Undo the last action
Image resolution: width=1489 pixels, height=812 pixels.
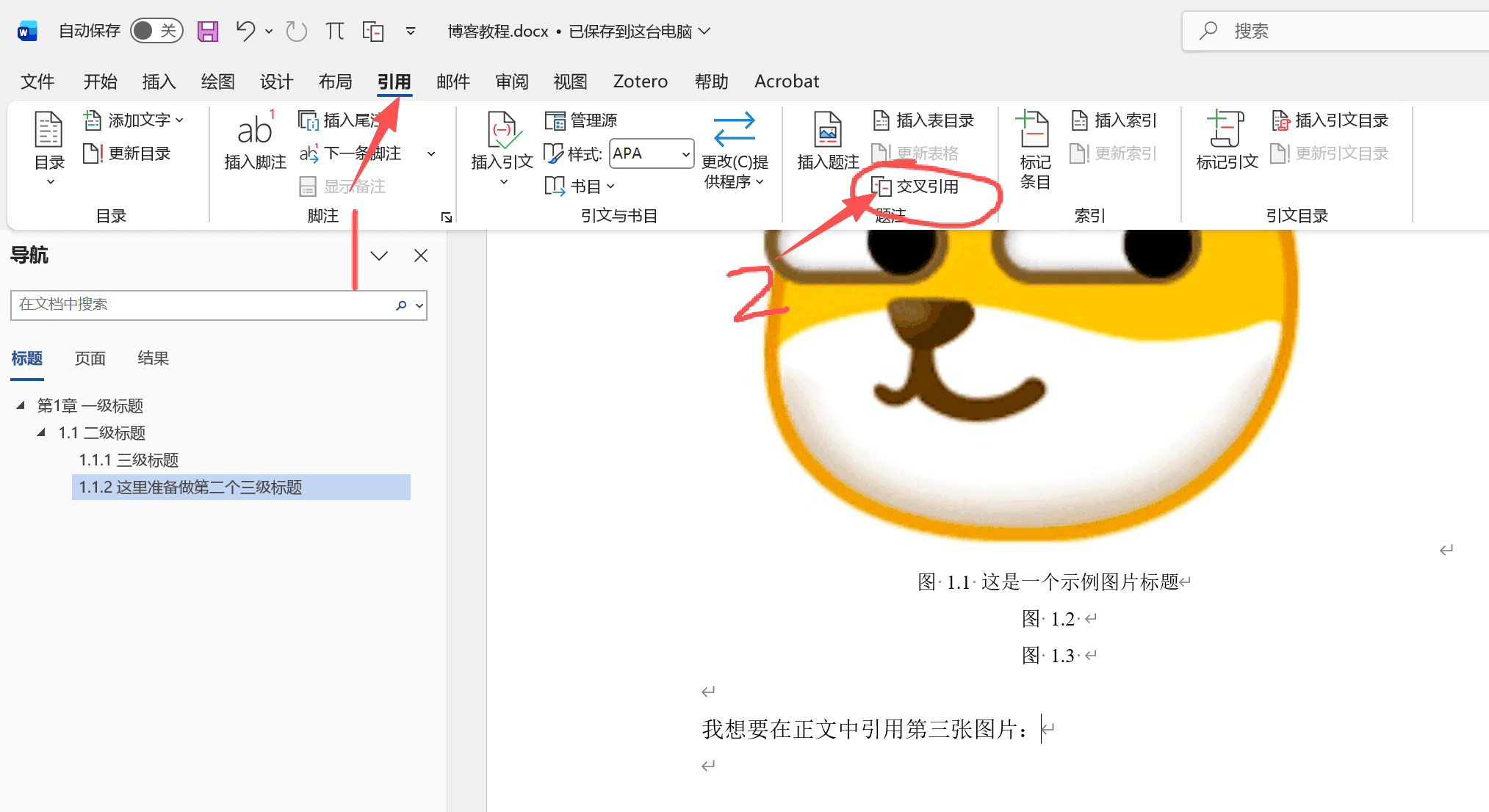(245, 31)
